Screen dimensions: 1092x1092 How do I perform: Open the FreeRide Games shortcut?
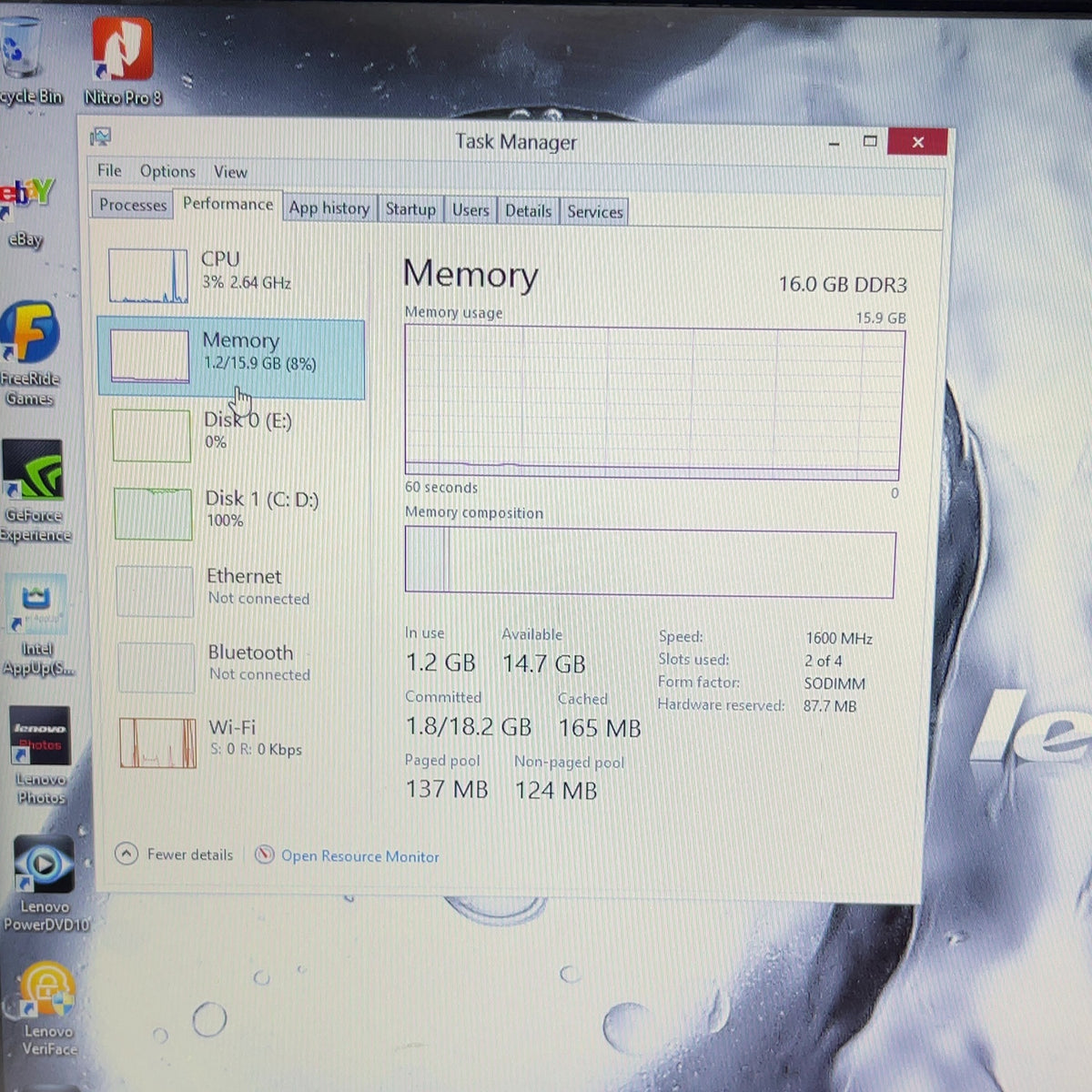(x=30, y=355)
